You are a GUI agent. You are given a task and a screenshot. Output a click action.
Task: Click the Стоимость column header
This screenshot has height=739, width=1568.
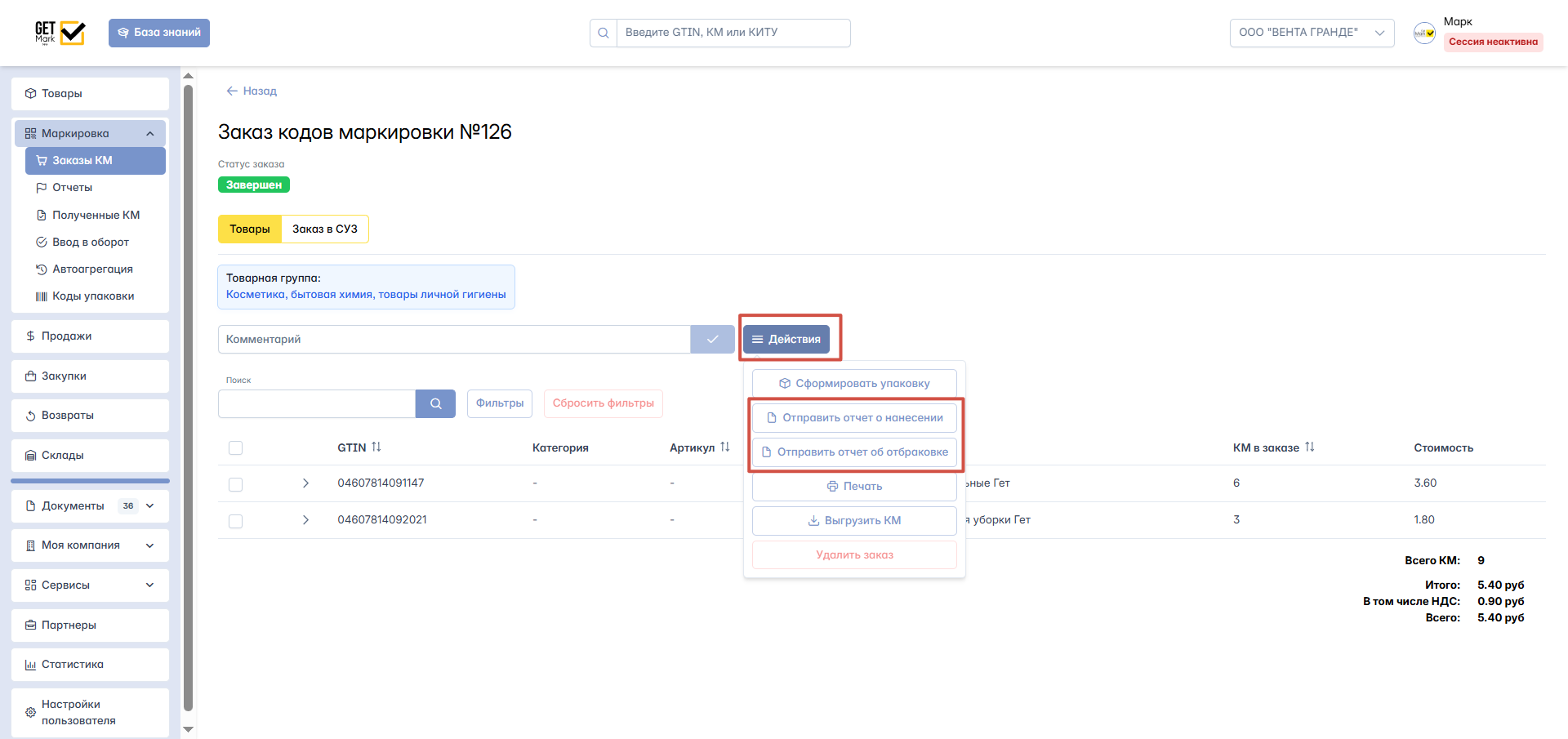click(x=1444, y=448)
